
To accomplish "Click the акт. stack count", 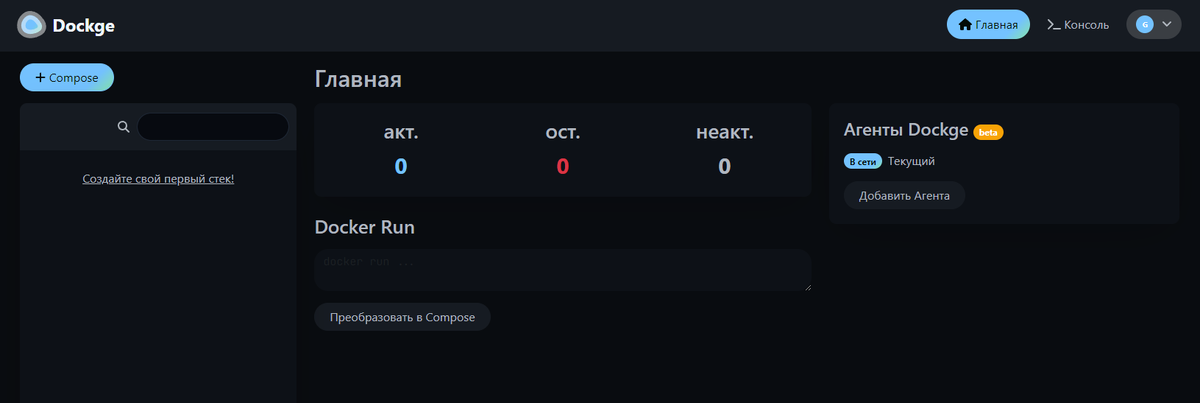I will (x=401, y=167).
